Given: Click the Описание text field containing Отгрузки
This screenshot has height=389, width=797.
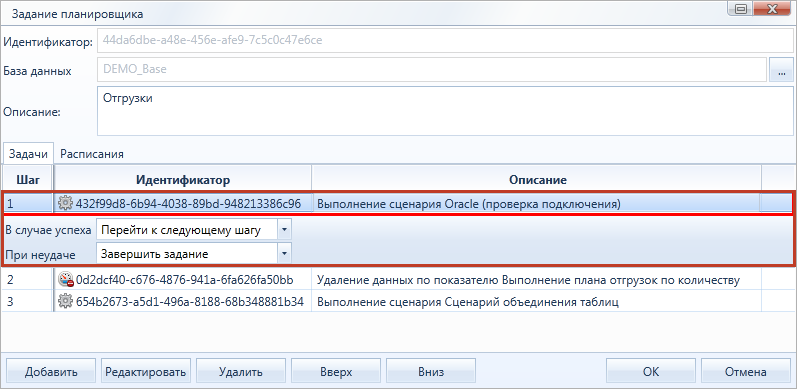Looking at the screenshot, I should point(445,111).
